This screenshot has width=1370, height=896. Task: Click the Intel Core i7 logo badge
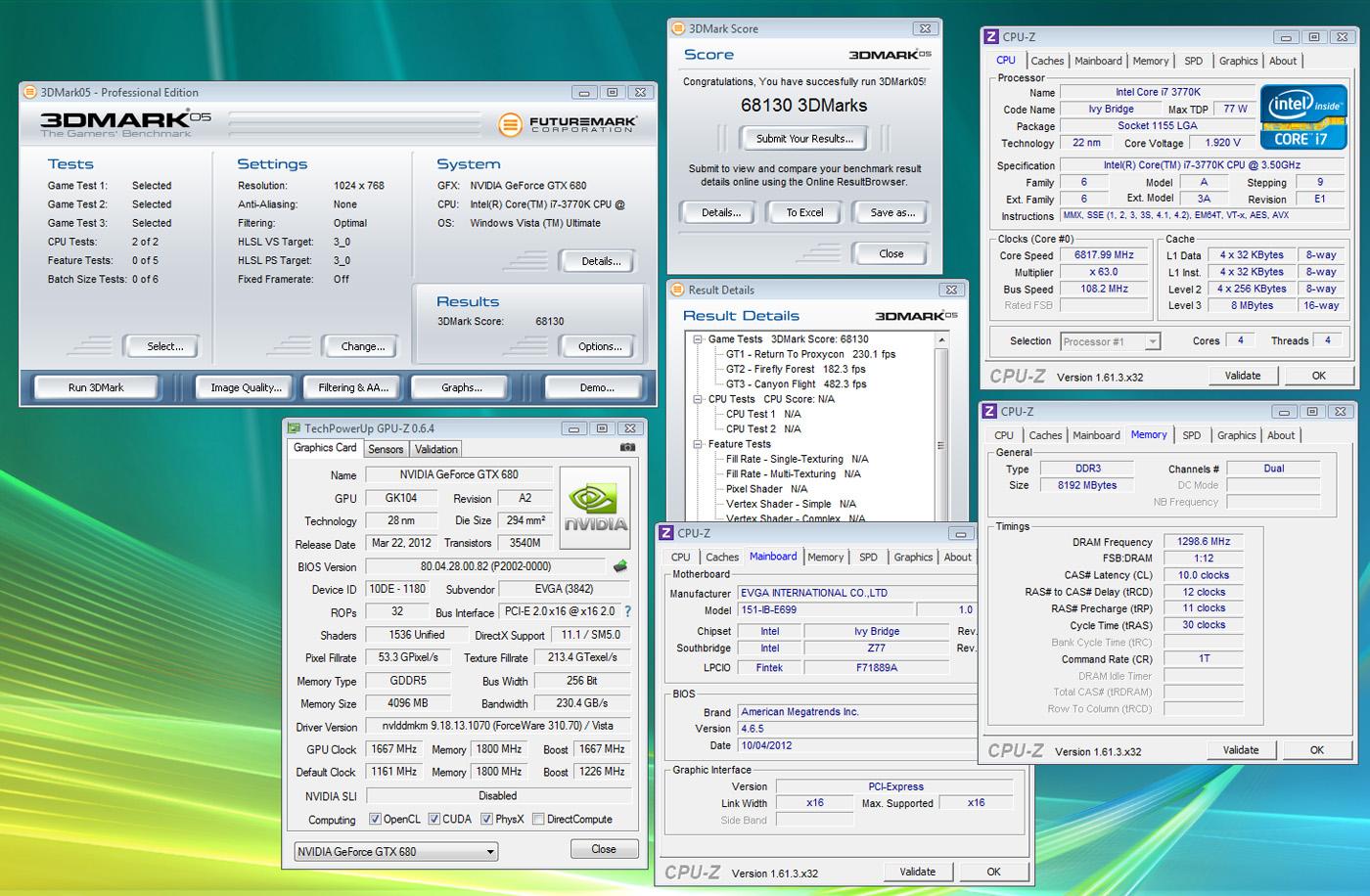[1302, 116]
